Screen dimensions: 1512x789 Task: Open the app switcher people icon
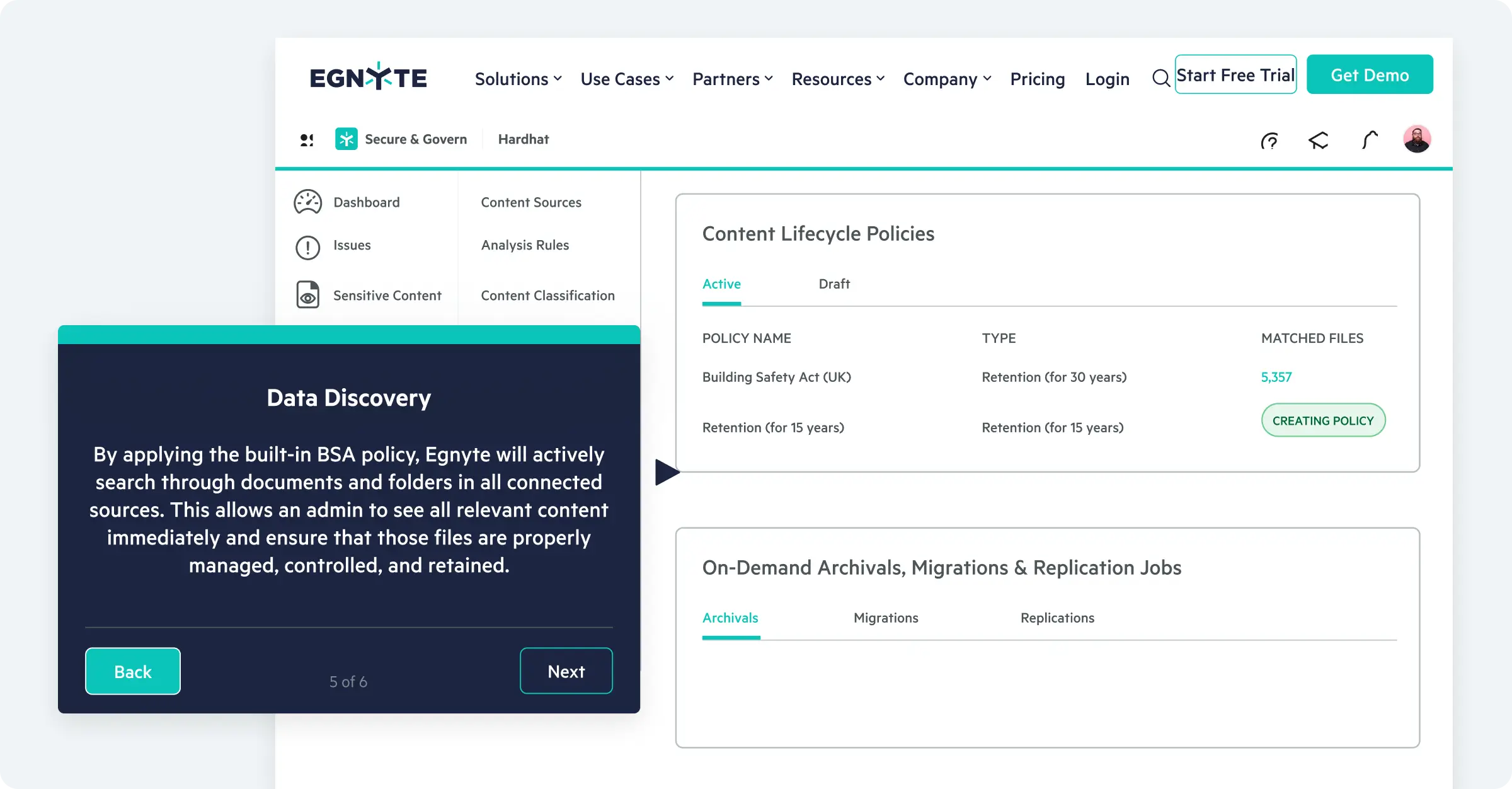click(307, 140)
